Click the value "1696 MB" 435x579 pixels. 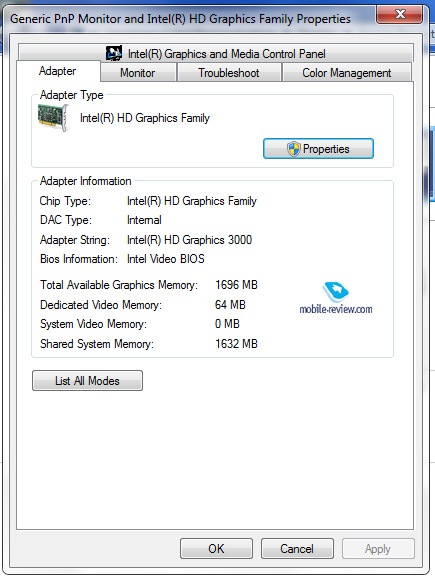[x=236, y=285]
